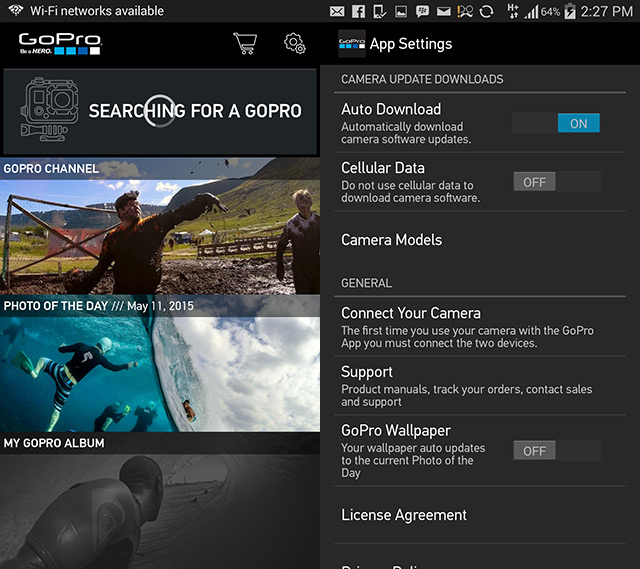View the surfer album cover image

coord(160,511)
